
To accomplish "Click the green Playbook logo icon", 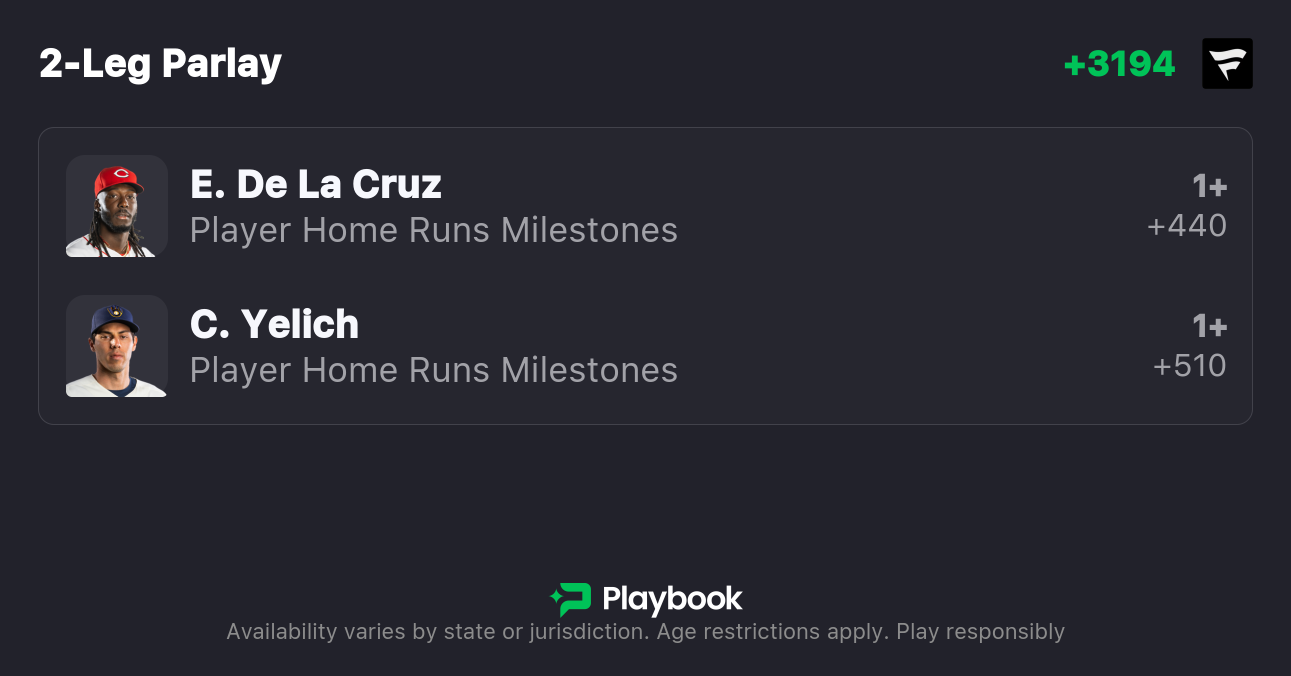I will [571, 600].
